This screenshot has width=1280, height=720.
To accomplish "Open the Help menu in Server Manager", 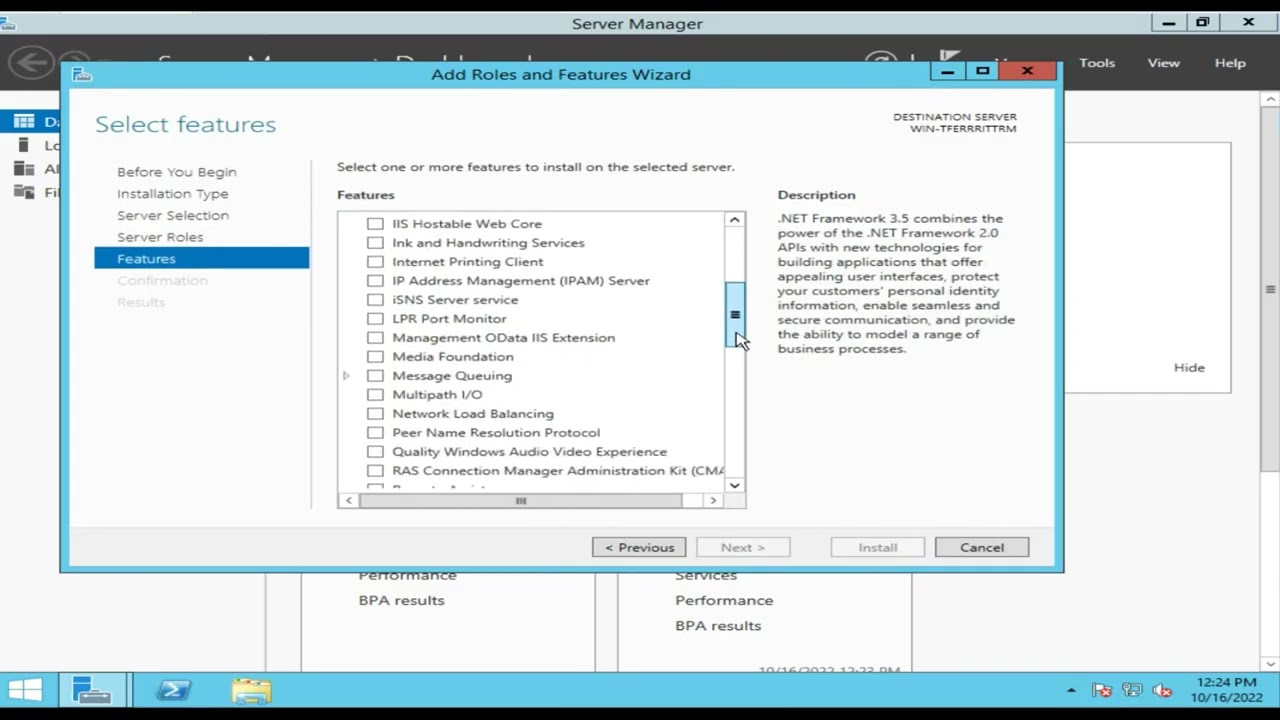I will point(1230,62).
